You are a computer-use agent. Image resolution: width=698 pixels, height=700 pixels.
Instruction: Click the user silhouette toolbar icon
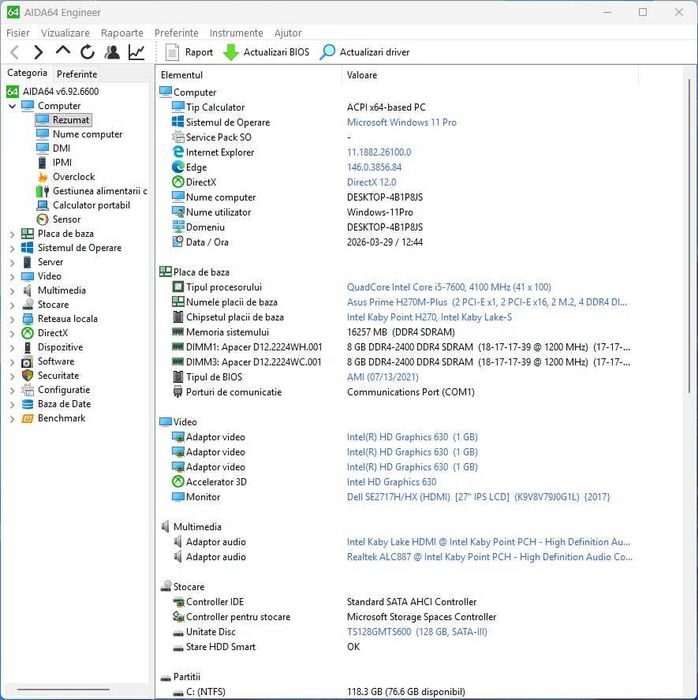tap(112, 52)
